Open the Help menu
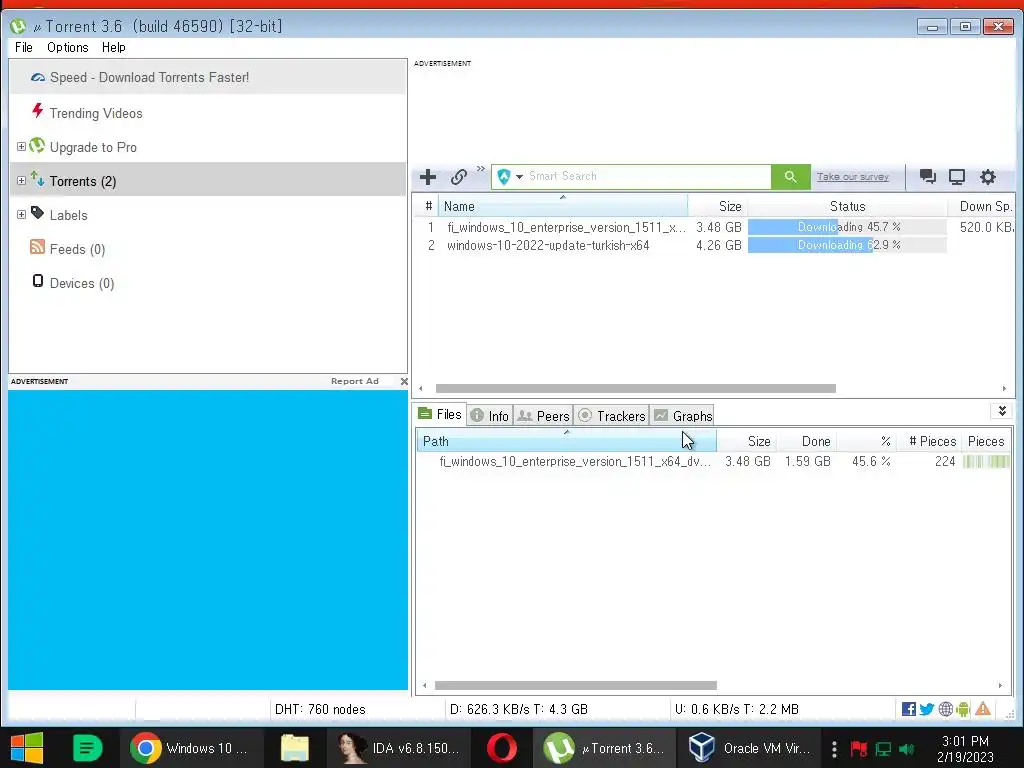Viewport: 1024px width, 768px height. (114, 47)
